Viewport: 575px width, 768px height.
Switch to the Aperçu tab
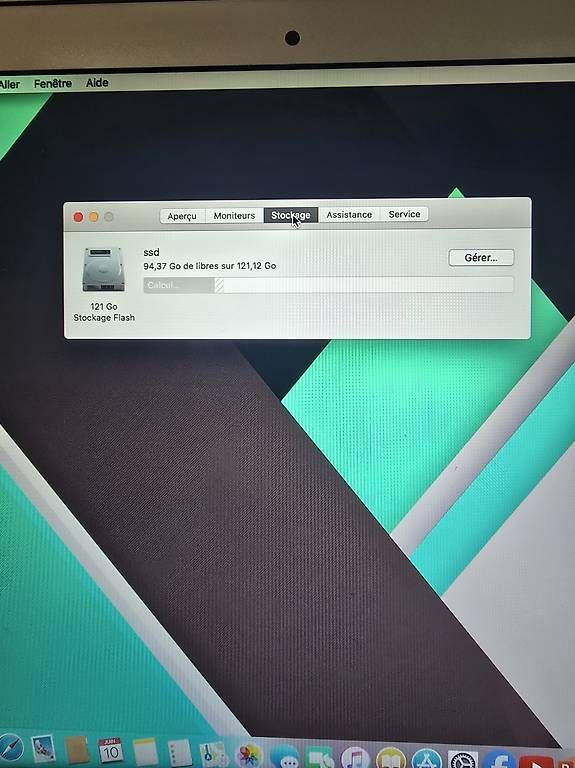pyautogui.click(x=182, y=216)
